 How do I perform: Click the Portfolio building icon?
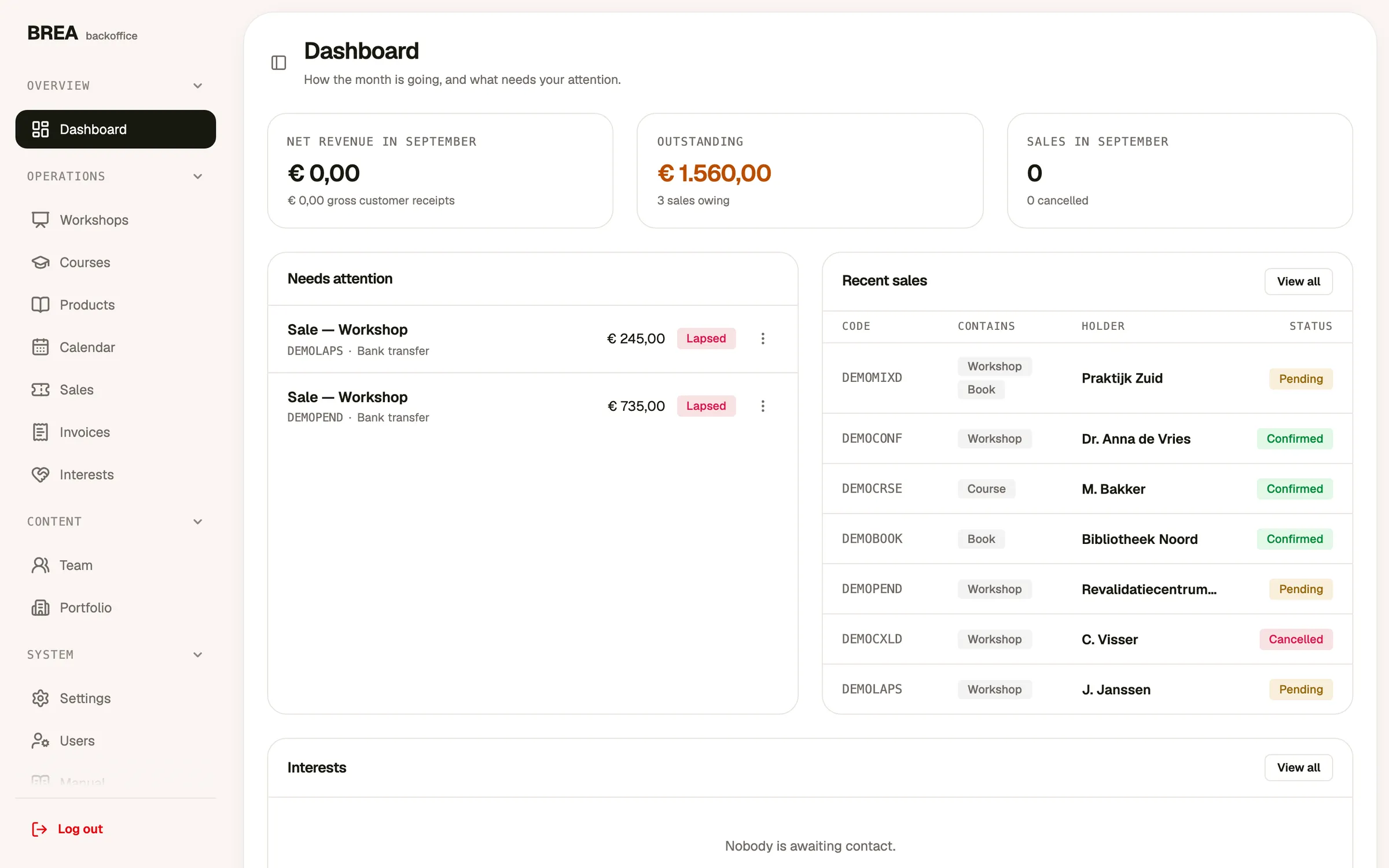40,608
